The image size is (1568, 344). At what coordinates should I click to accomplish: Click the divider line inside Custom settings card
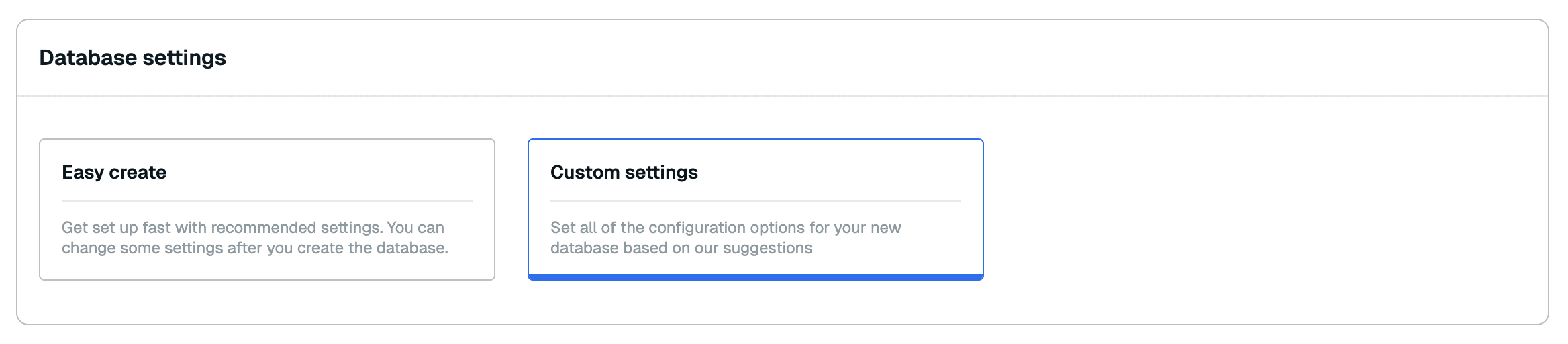pos(755,201)
